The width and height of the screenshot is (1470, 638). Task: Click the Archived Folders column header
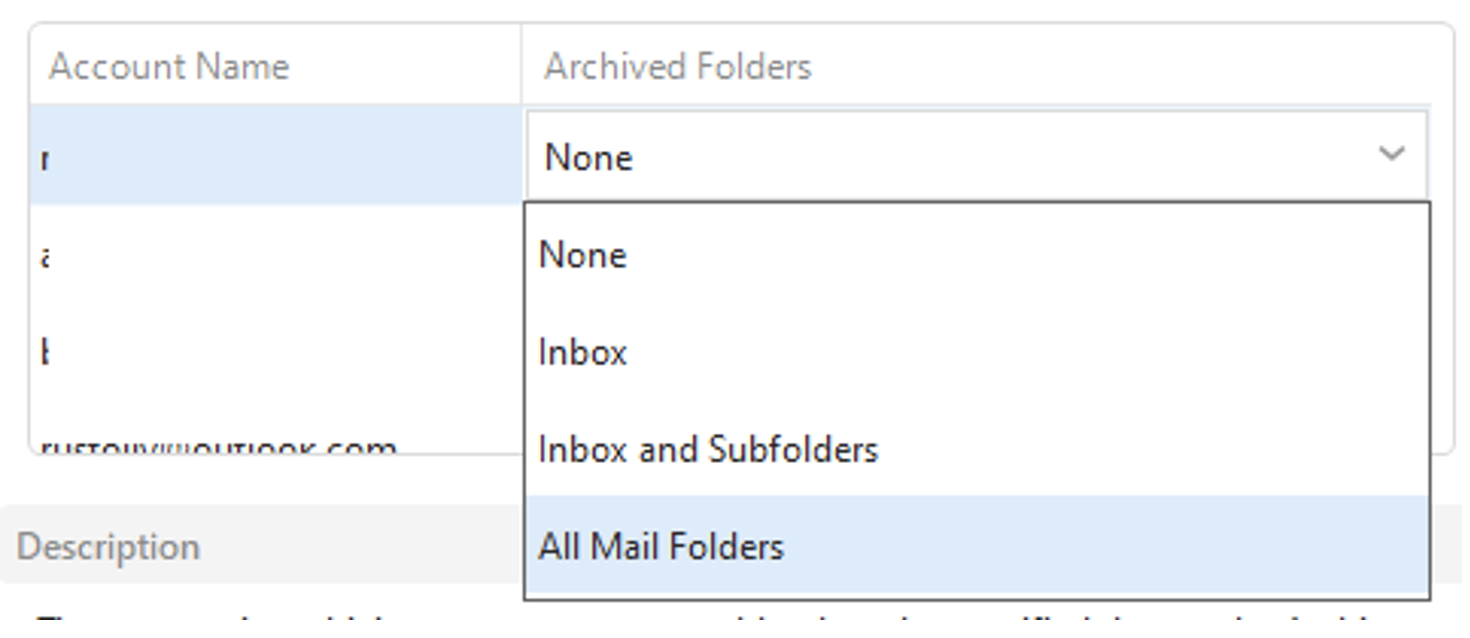[986, 66]
